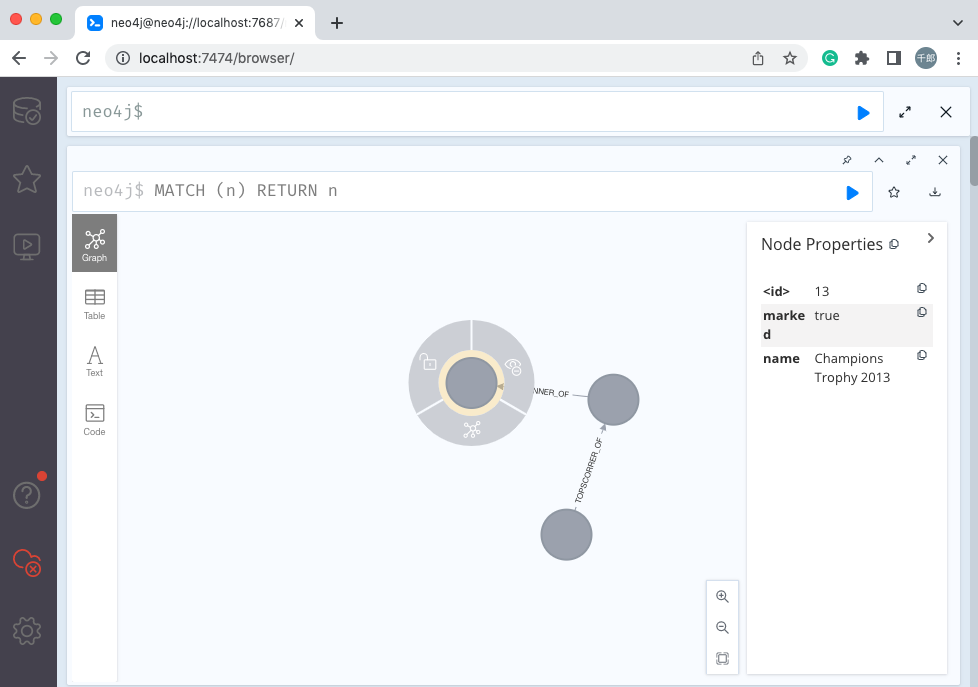Dismiss the selected node via eye icon
This screenshot has width=978, height=687.
pos(513,367)
